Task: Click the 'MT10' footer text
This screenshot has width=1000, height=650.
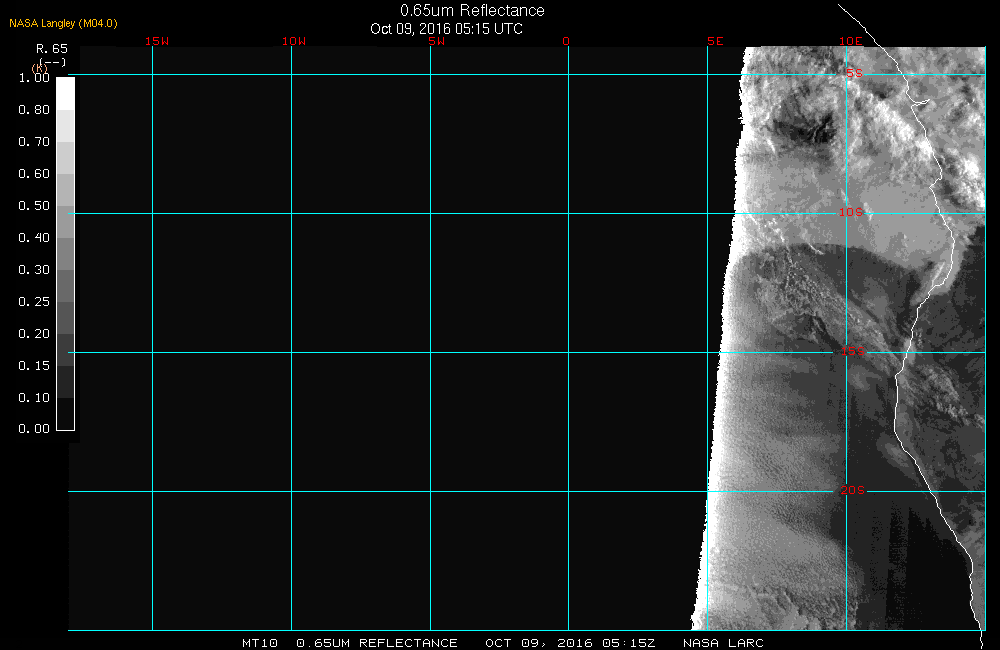Action: 260,643
